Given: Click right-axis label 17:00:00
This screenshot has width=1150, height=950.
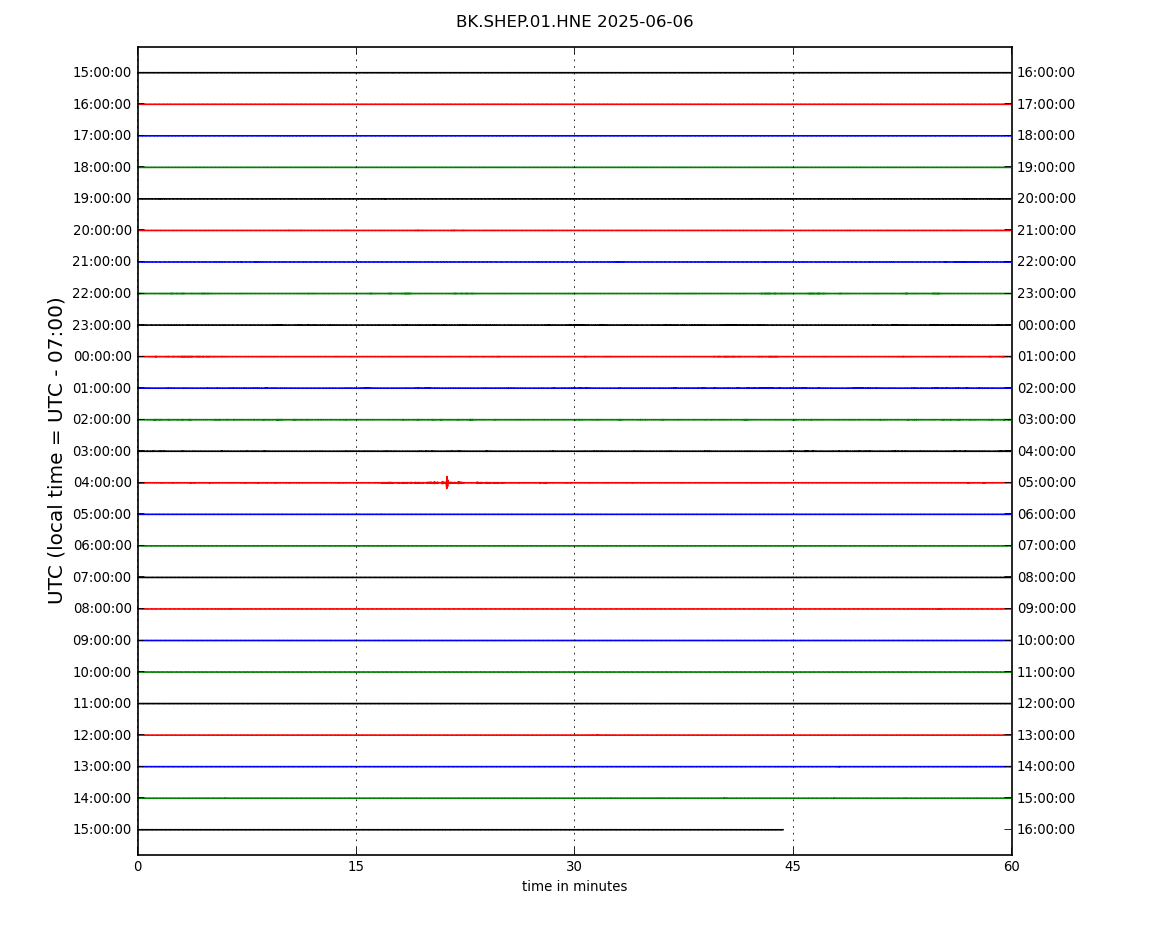Looking at the screenshot, I should coord(1047,104).
